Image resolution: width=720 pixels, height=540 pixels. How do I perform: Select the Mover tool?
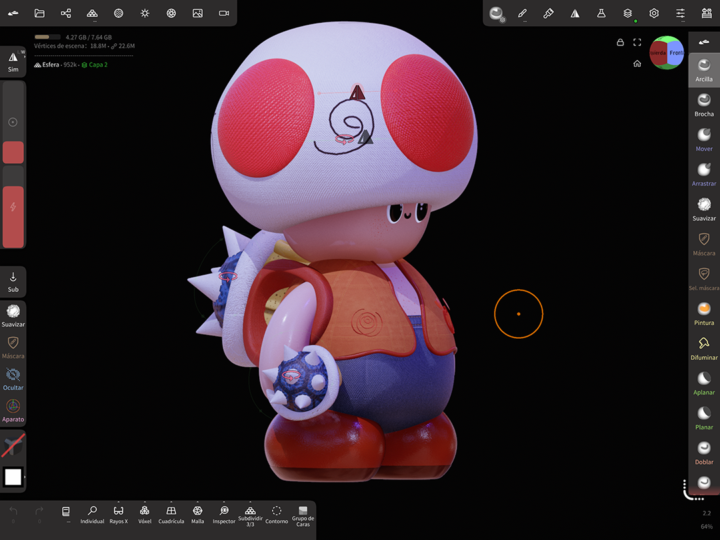point(704,140)
